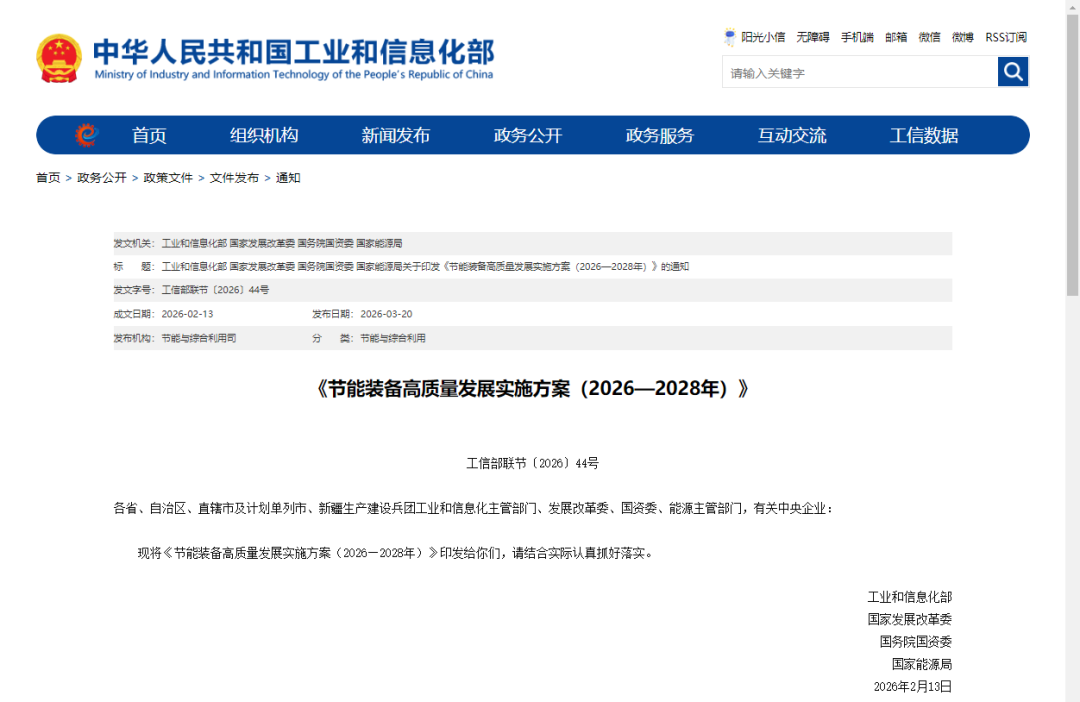The width and height of the screenshot is (1080, 702).
Task: Click the paragraph beginning 现将《节能装备
Action: point(395,553)
